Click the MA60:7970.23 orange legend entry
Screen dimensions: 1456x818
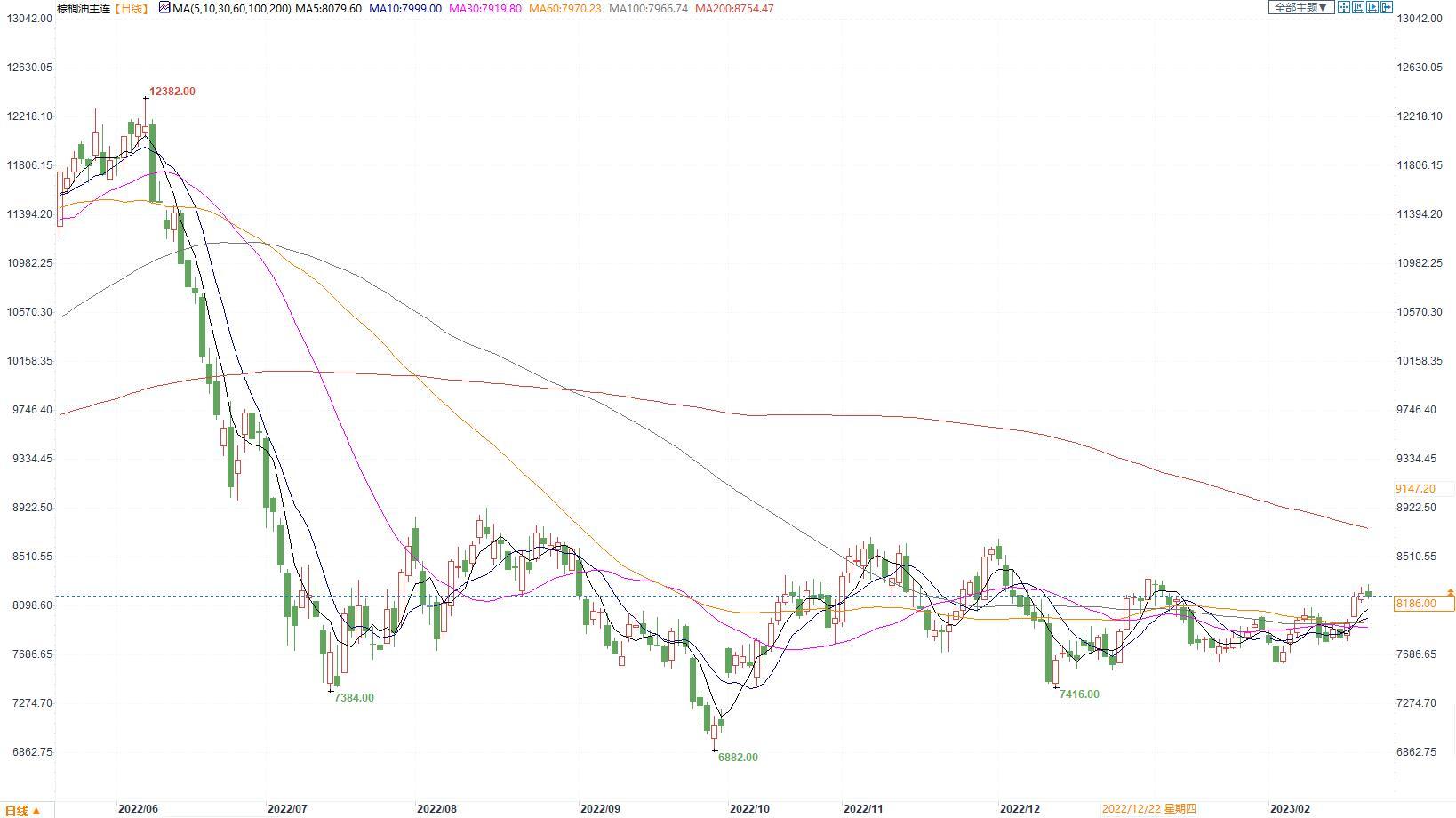coord(564,8)
